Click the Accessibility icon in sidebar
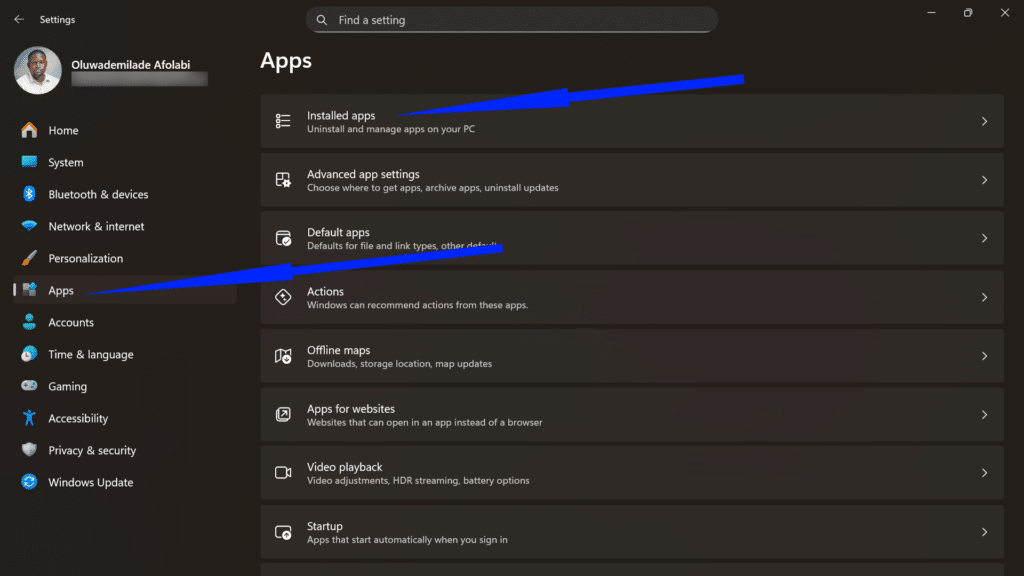The height and width of the screenshot is (576, 1024). (28, 418)
